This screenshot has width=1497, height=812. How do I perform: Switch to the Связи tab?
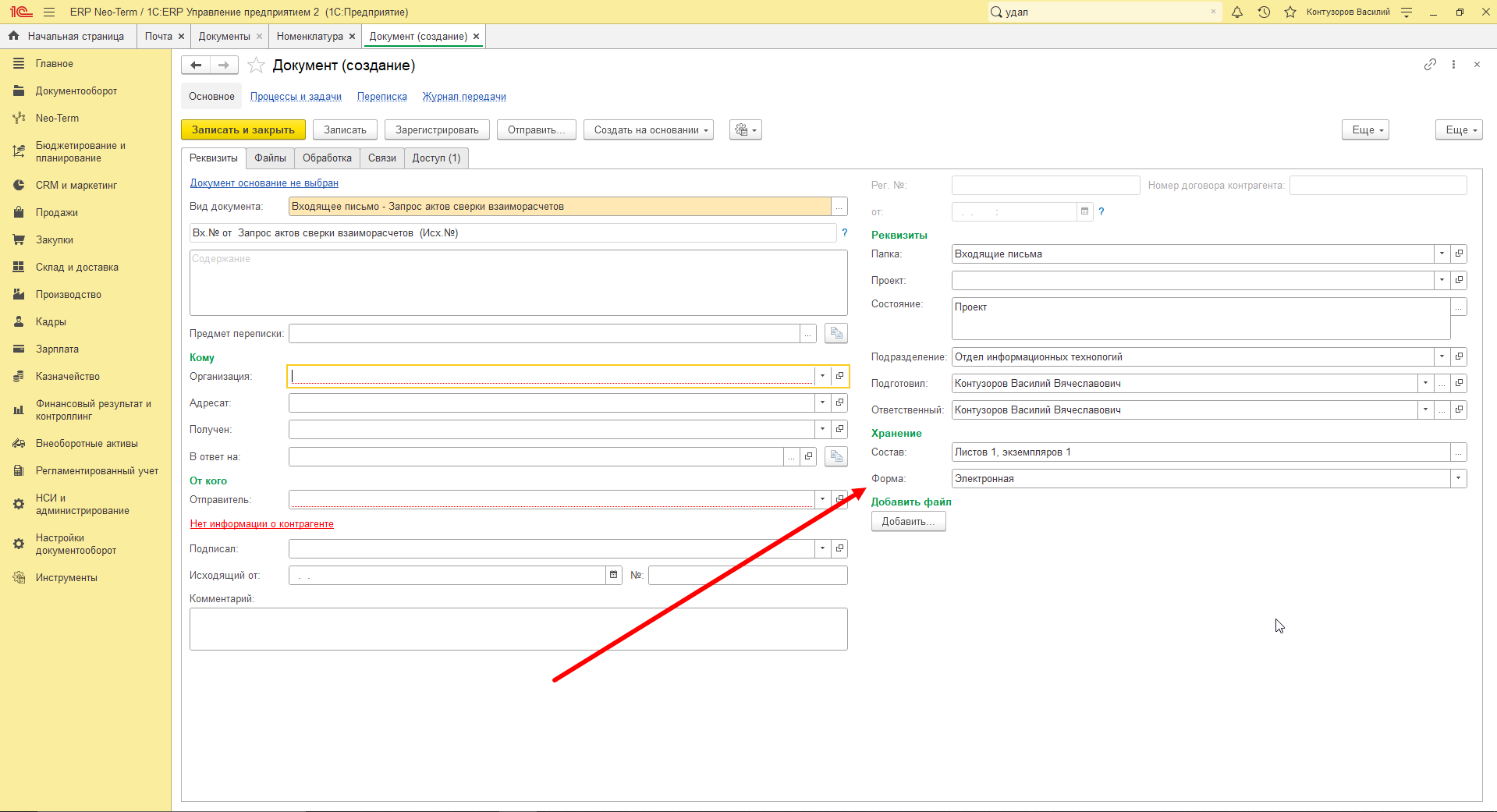click(382, 158)
